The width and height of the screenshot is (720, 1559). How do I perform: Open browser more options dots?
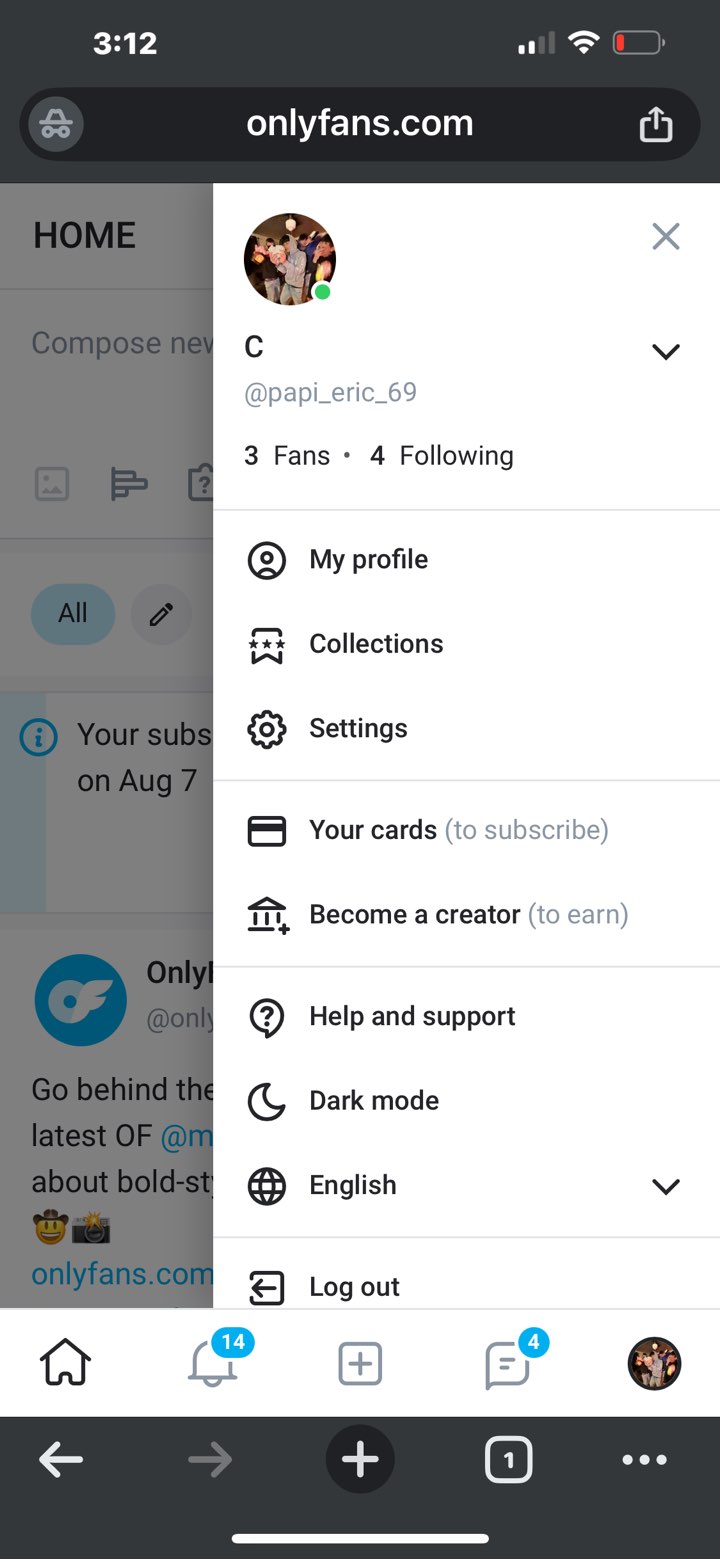(644, 1461)
